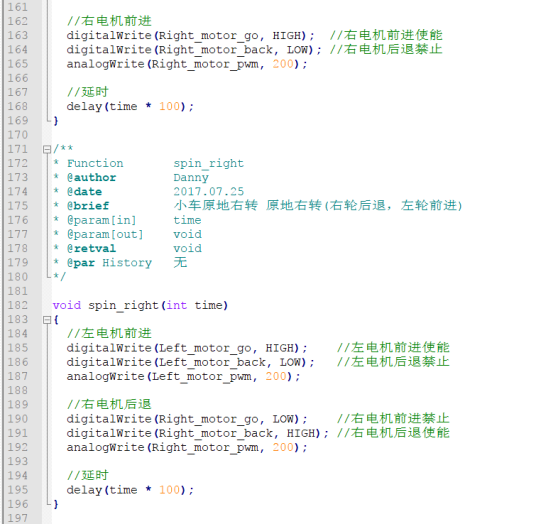Click value '200' on line 165
Viewport: 554px width, 524px height.
(283, 64)
